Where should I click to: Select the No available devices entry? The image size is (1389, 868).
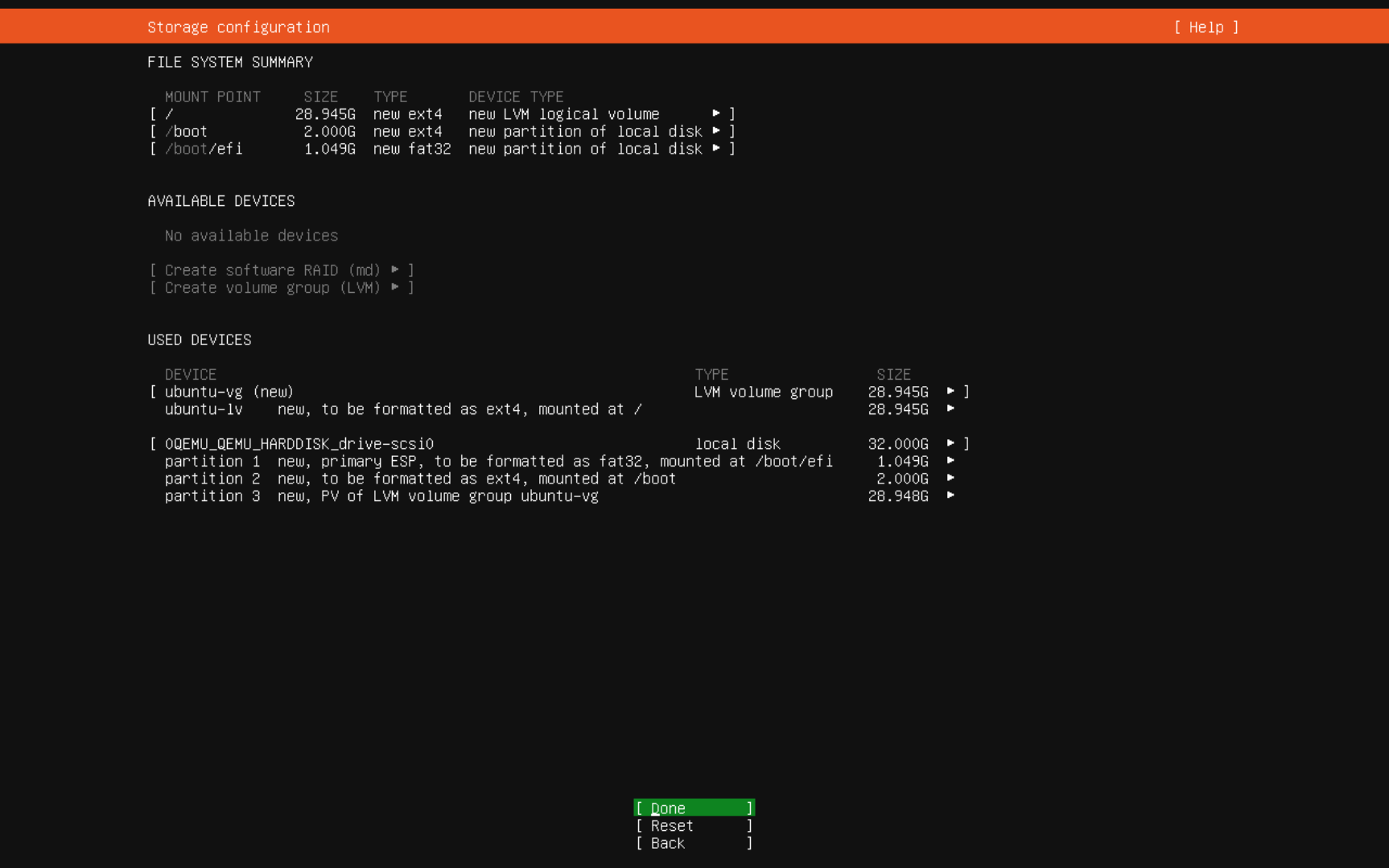(x=251, y=235)
